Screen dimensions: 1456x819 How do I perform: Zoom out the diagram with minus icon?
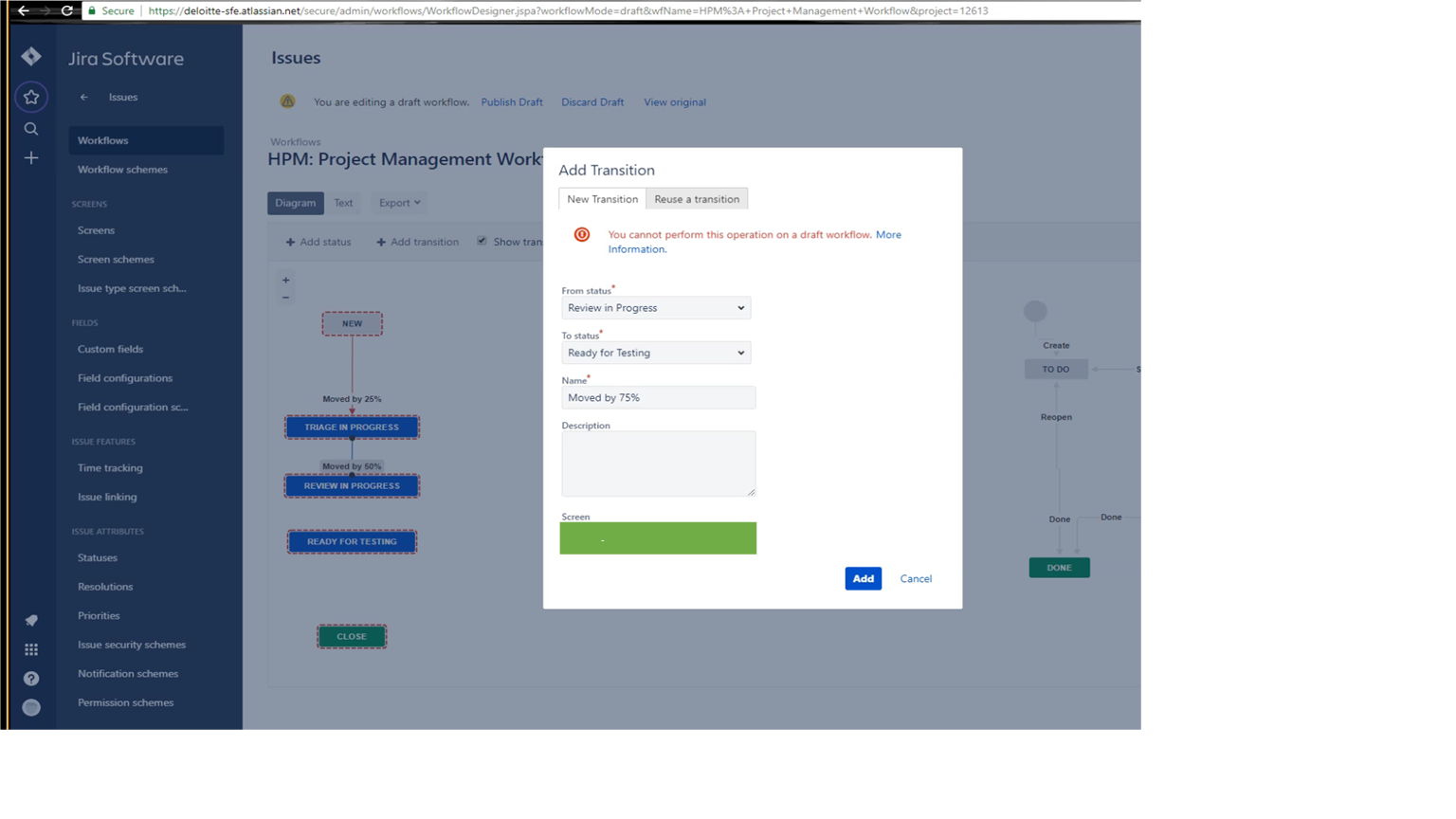(x=285, y=298)
